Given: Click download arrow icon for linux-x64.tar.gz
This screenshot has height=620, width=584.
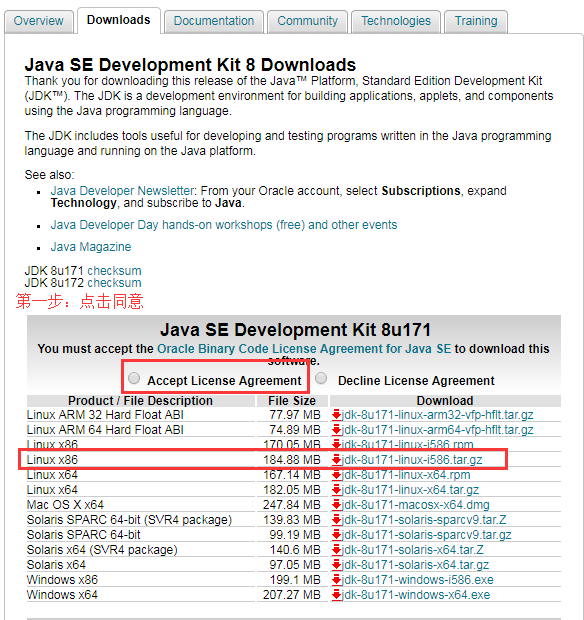Looking at the screenshot, I should [x=336, y=490].
